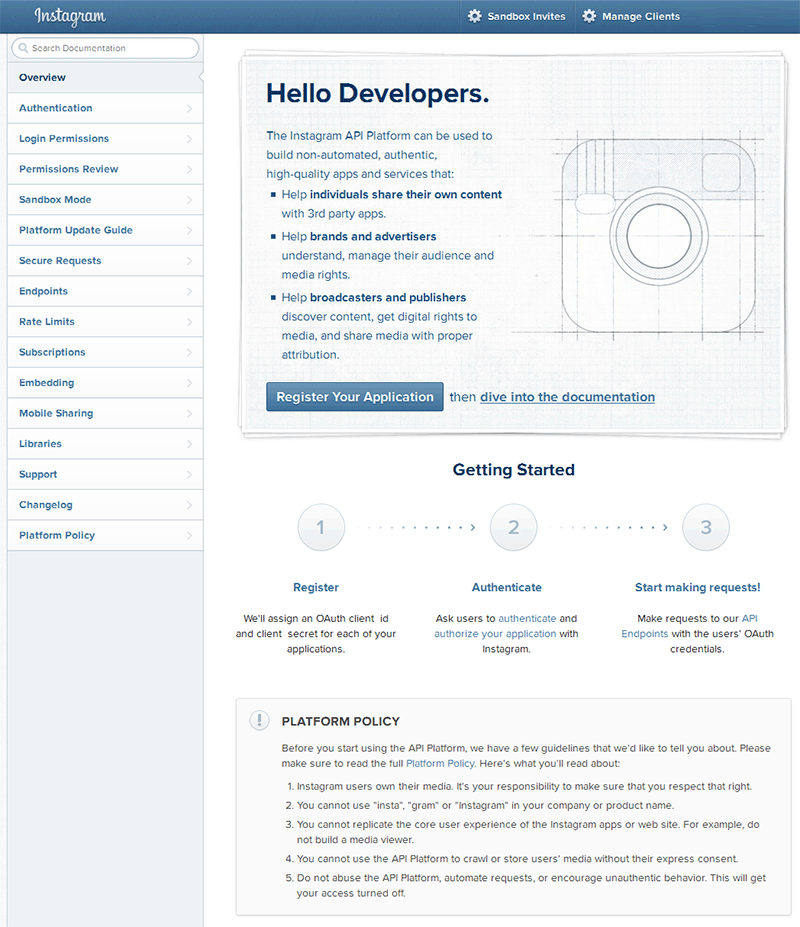This screenshot has width=800, height=927.
Task: Click 'broadcasters and publishers' bold text
Action: pos(388,297)
